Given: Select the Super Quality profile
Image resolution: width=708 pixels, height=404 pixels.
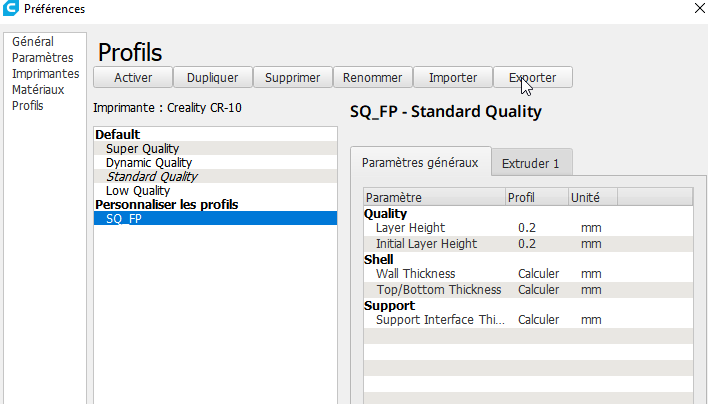Looking at the screenshot, I should tap(215, 149).
